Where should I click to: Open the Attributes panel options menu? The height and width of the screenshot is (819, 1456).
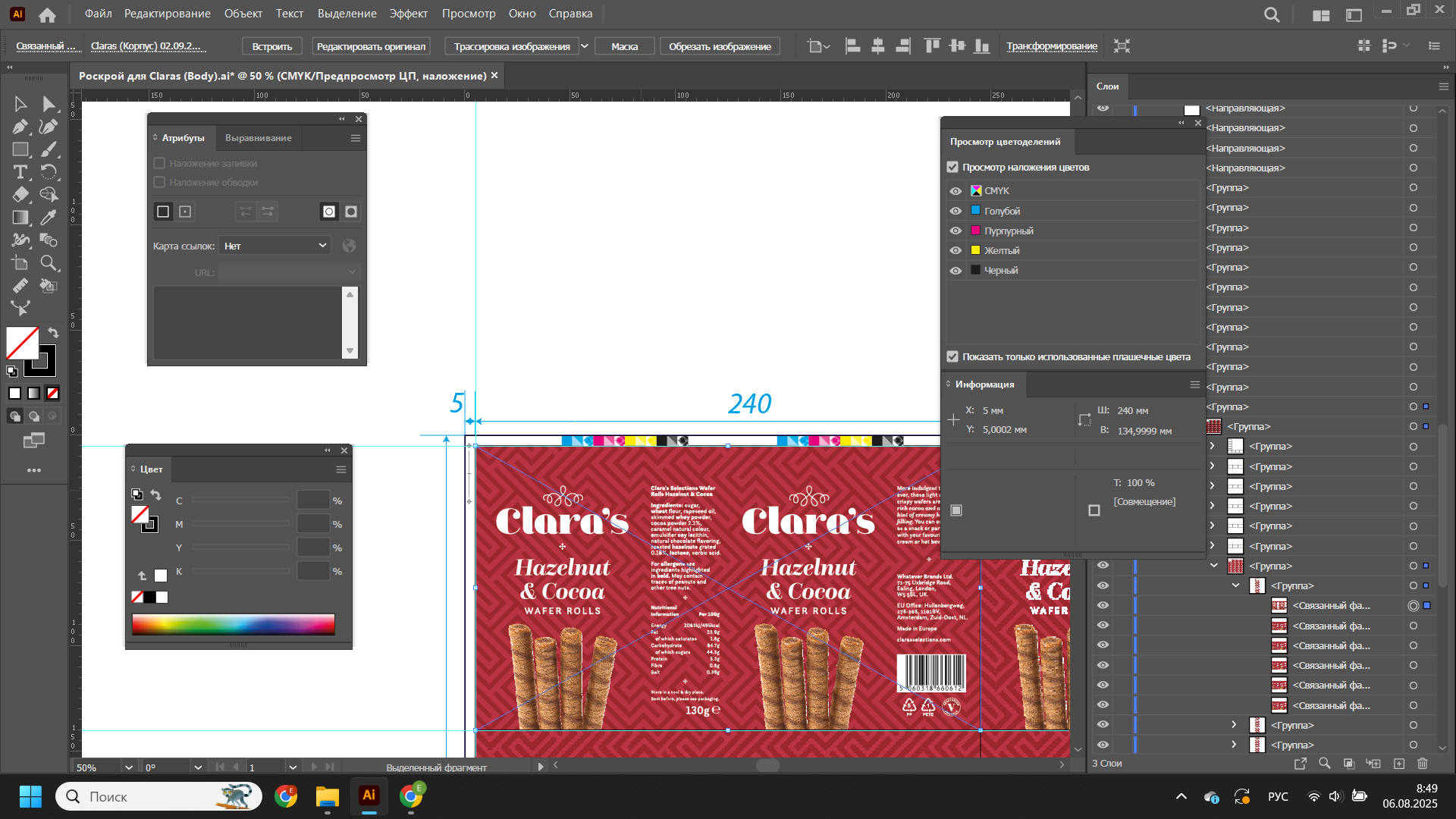coord(355,138)
